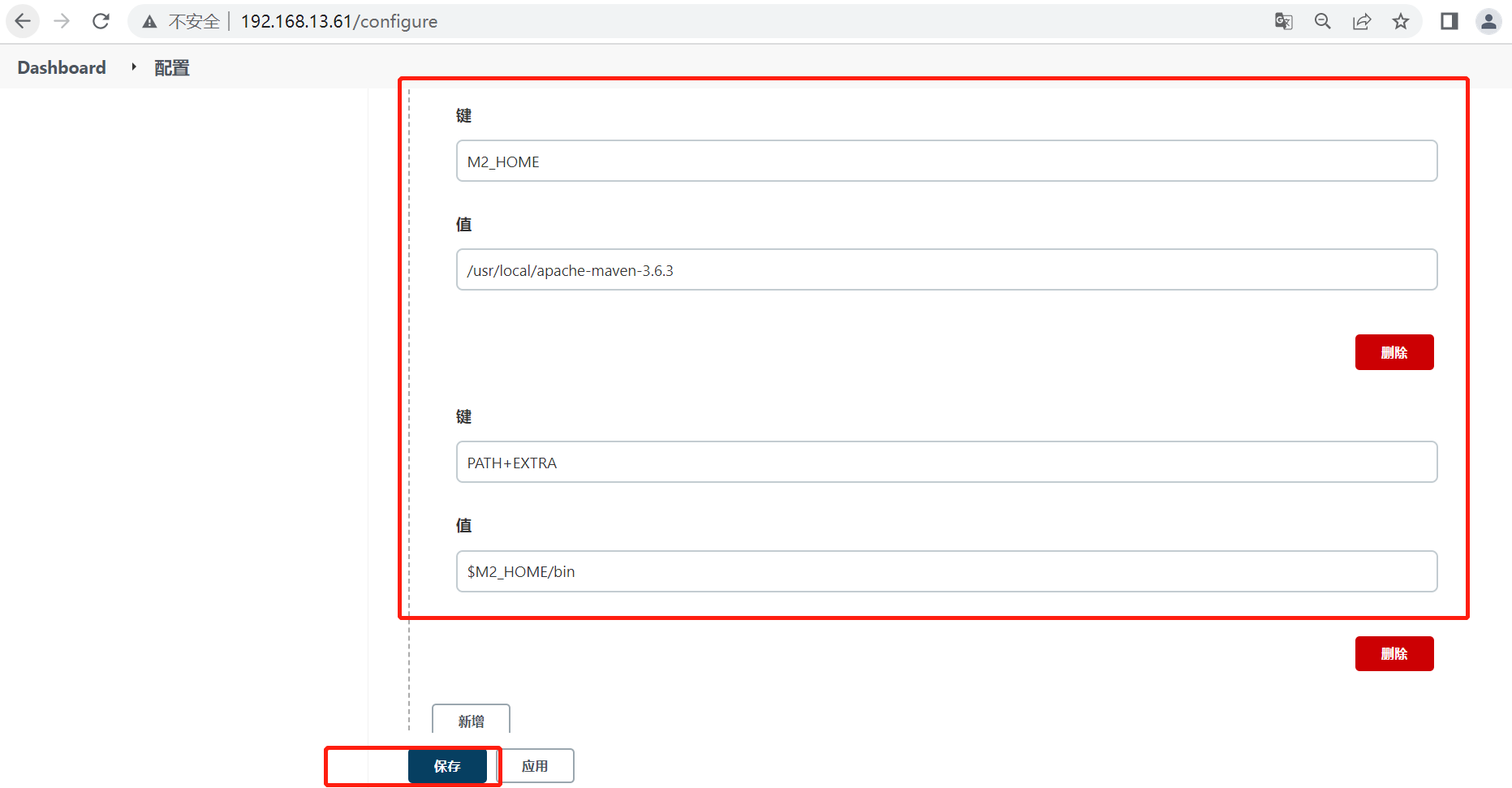The height and width of the screenshot is (788, 1512).
Task: Open the browser profile avatar
Action: (1488, 21)
